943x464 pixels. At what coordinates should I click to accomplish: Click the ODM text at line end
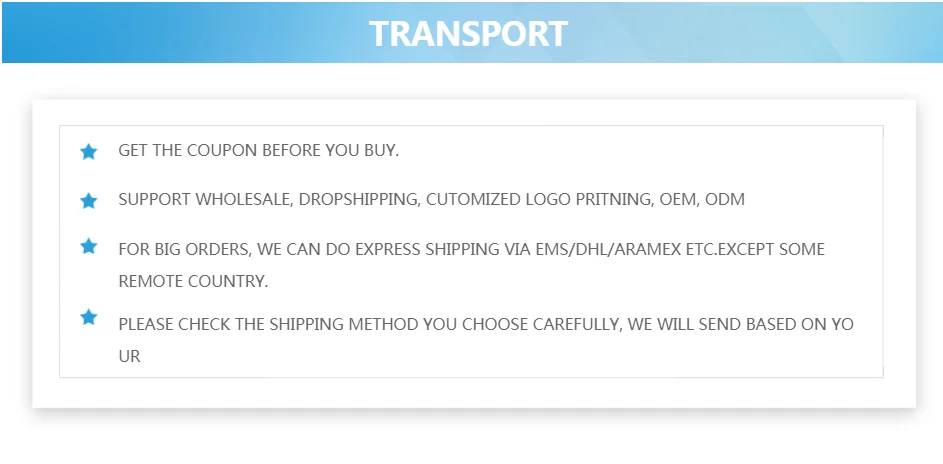725,199
